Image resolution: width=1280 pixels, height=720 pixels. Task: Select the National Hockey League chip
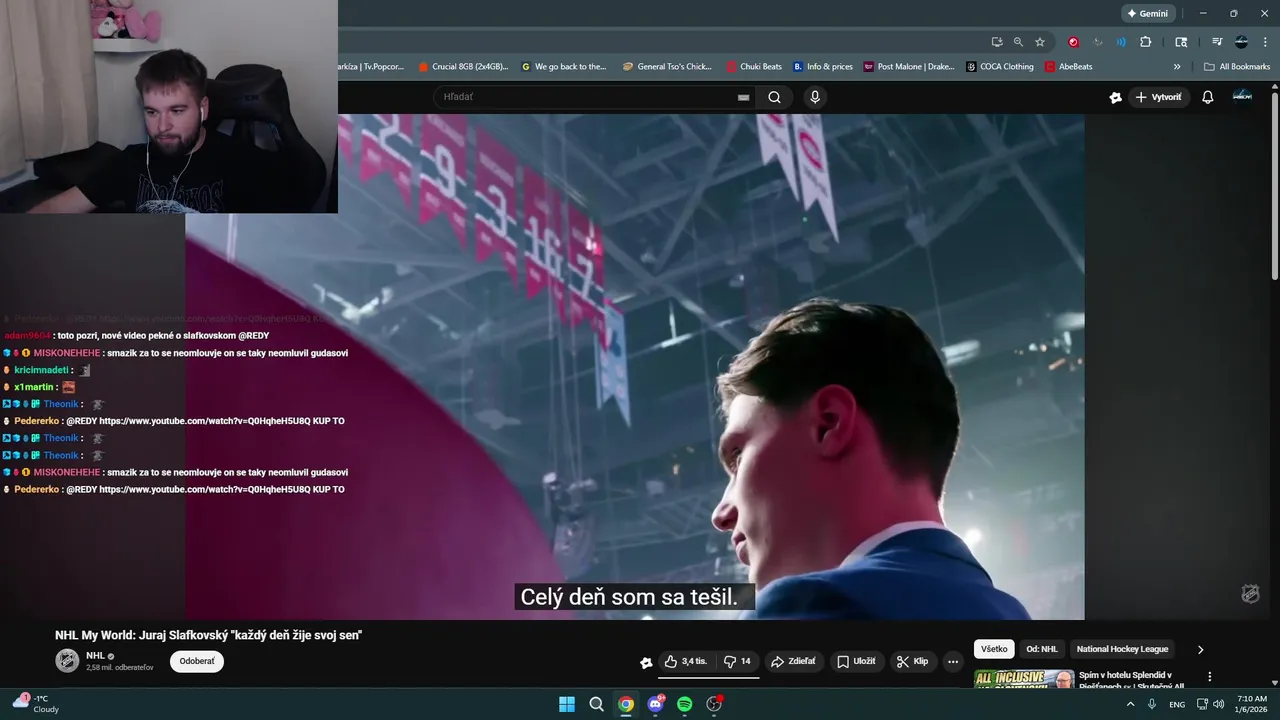tap(1122, 649)
